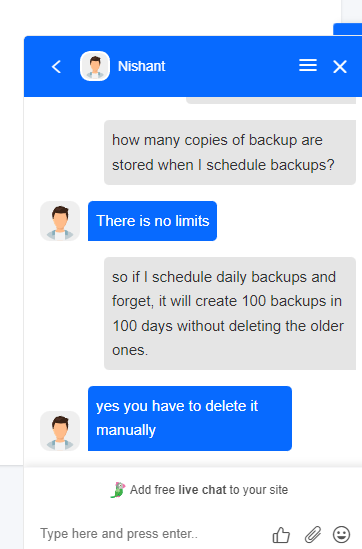Click the blue tab above chat window

pos(347,29)
